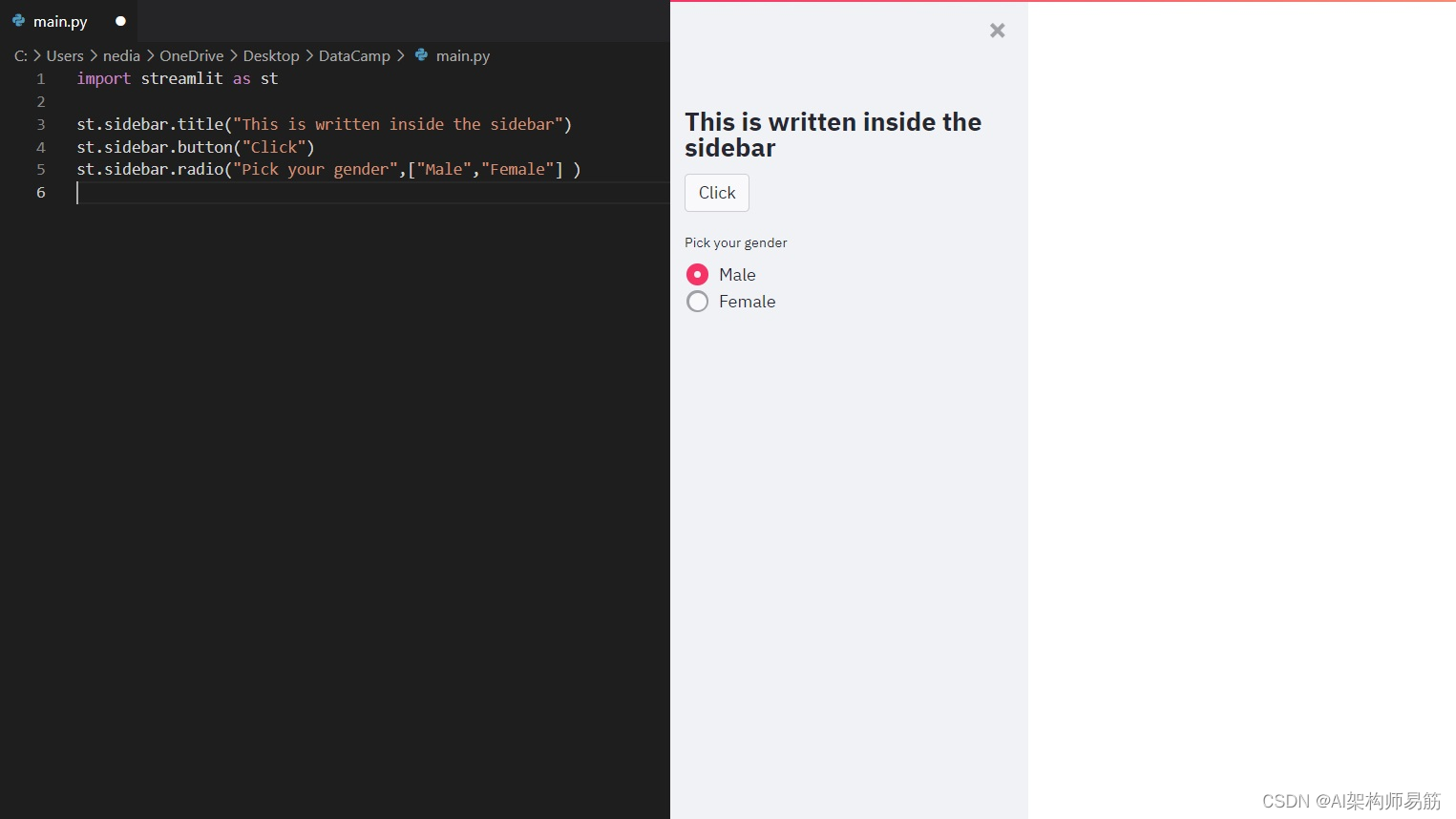Click the Python file icon on the main.py tab
Image resolution: width=1456 pixels, height=819 pixels.
(18, 20)
